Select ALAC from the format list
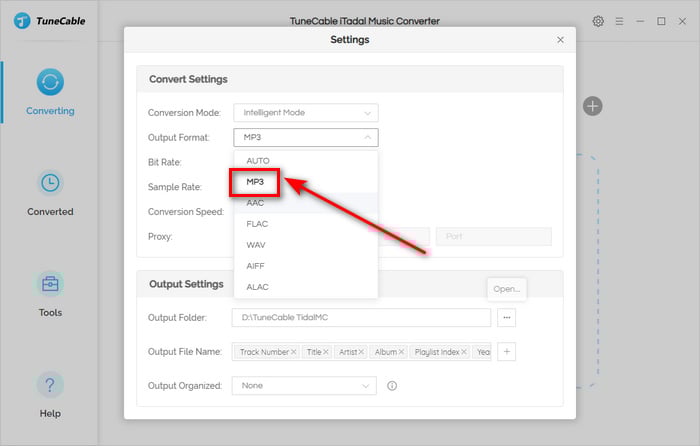The height and width of the screenshot is (446, 700). [x=306, y=287]
